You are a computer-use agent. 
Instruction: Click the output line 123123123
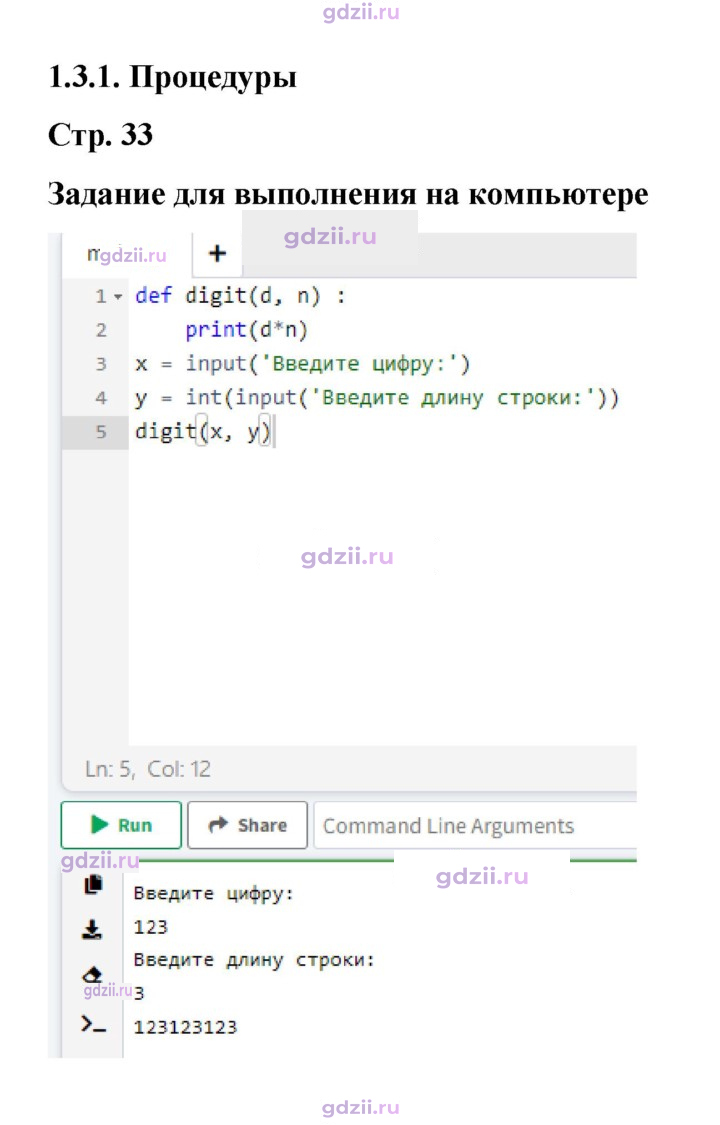(185, 1027)
